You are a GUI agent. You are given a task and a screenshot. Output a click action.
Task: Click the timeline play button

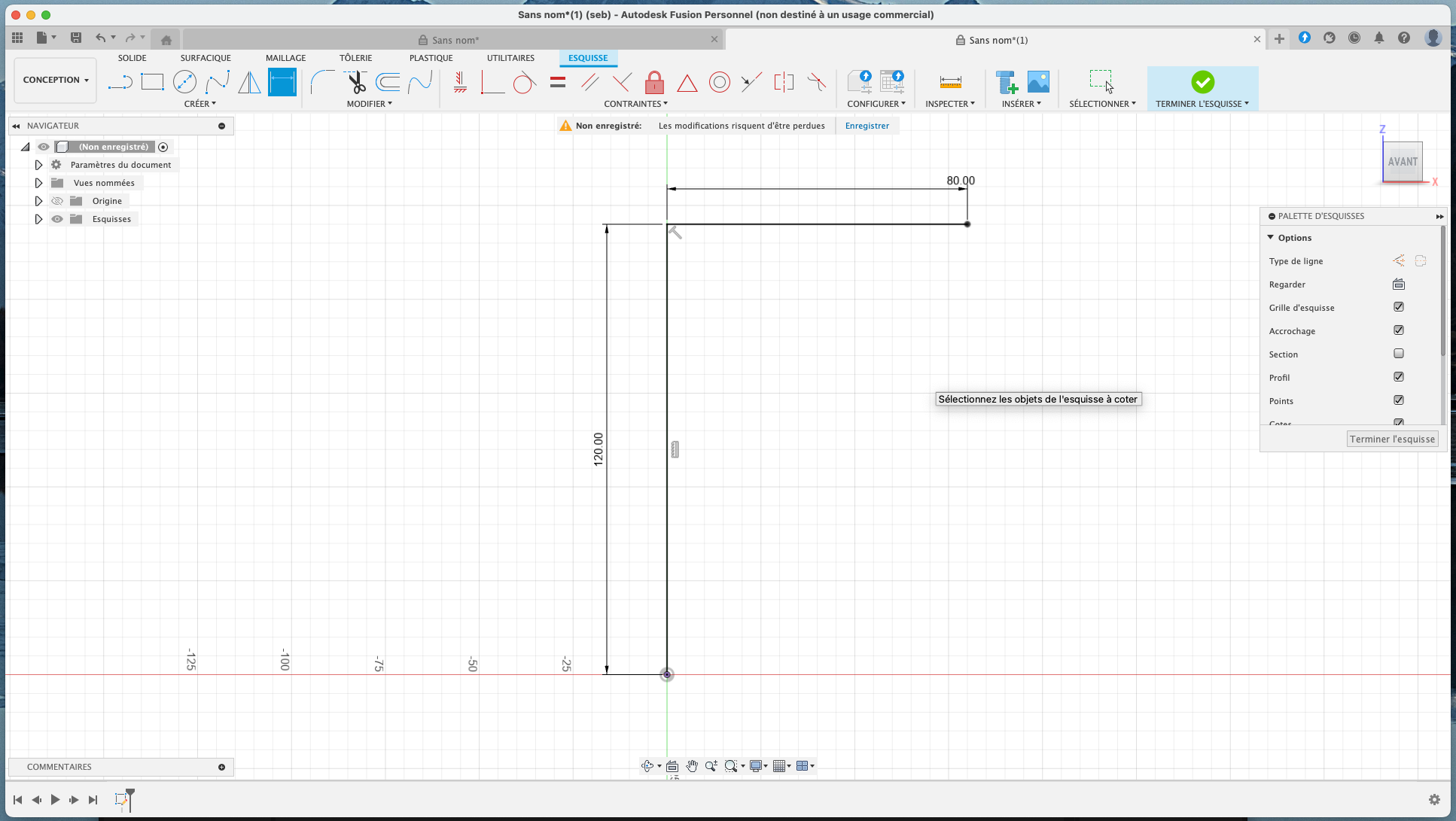(55, 800)
